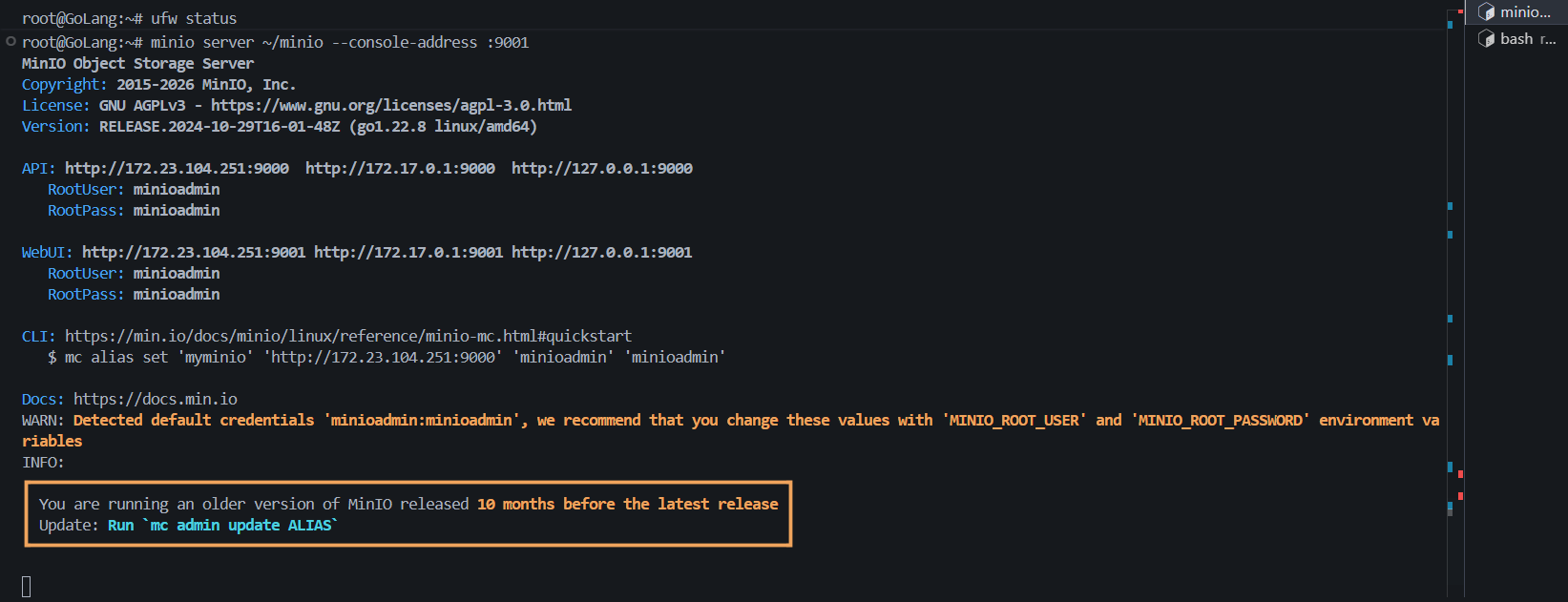The height and width of the screenshot is (602, 1568).
Task: Click RootPass minioadmin under the WebUI section
Action: (x=134, y=295)
